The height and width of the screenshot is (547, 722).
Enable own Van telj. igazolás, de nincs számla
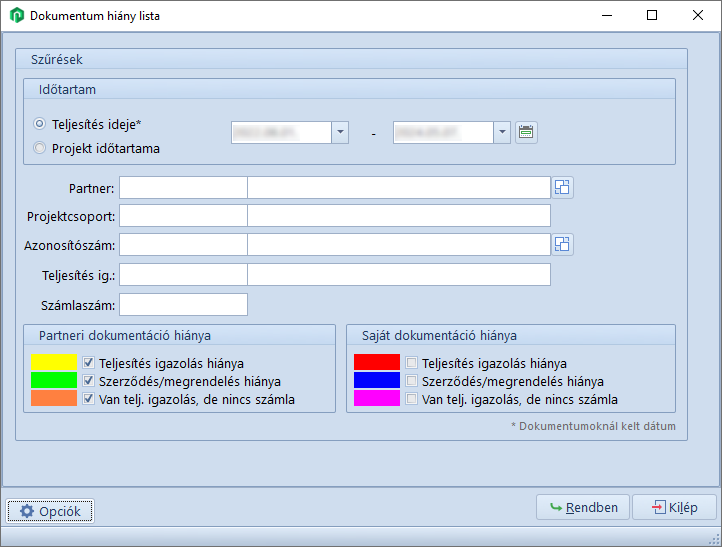[x=411, y=399]
